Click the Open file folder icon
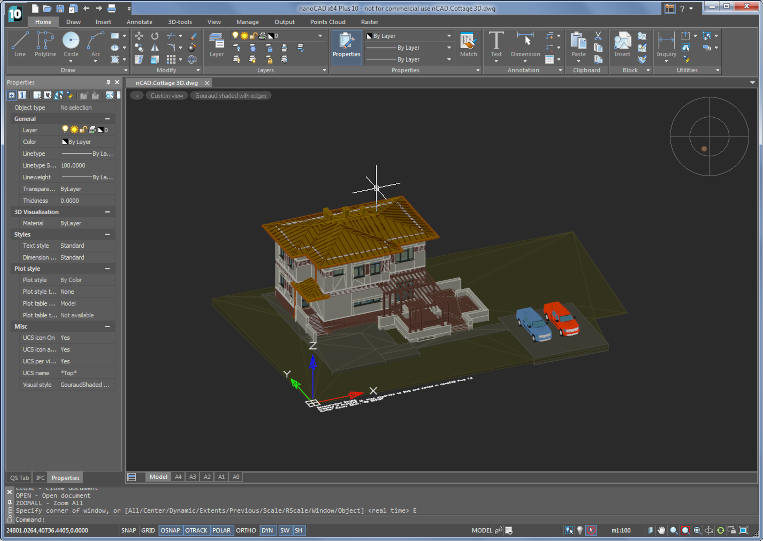This screenshot has height=541, width=763. point(47,8)
